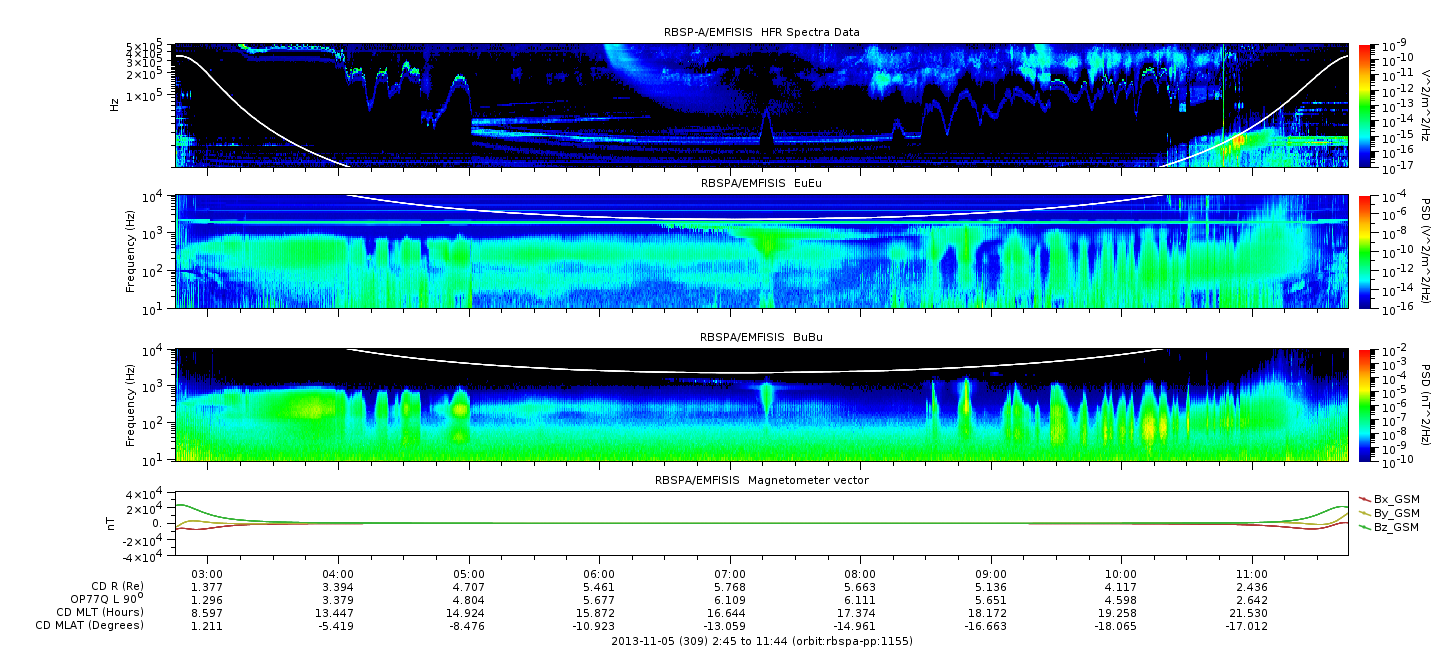Toggle the Bx_GSM legend entry
The height and width of the screenshot is (658, 1447).
tap(1395, 499)
